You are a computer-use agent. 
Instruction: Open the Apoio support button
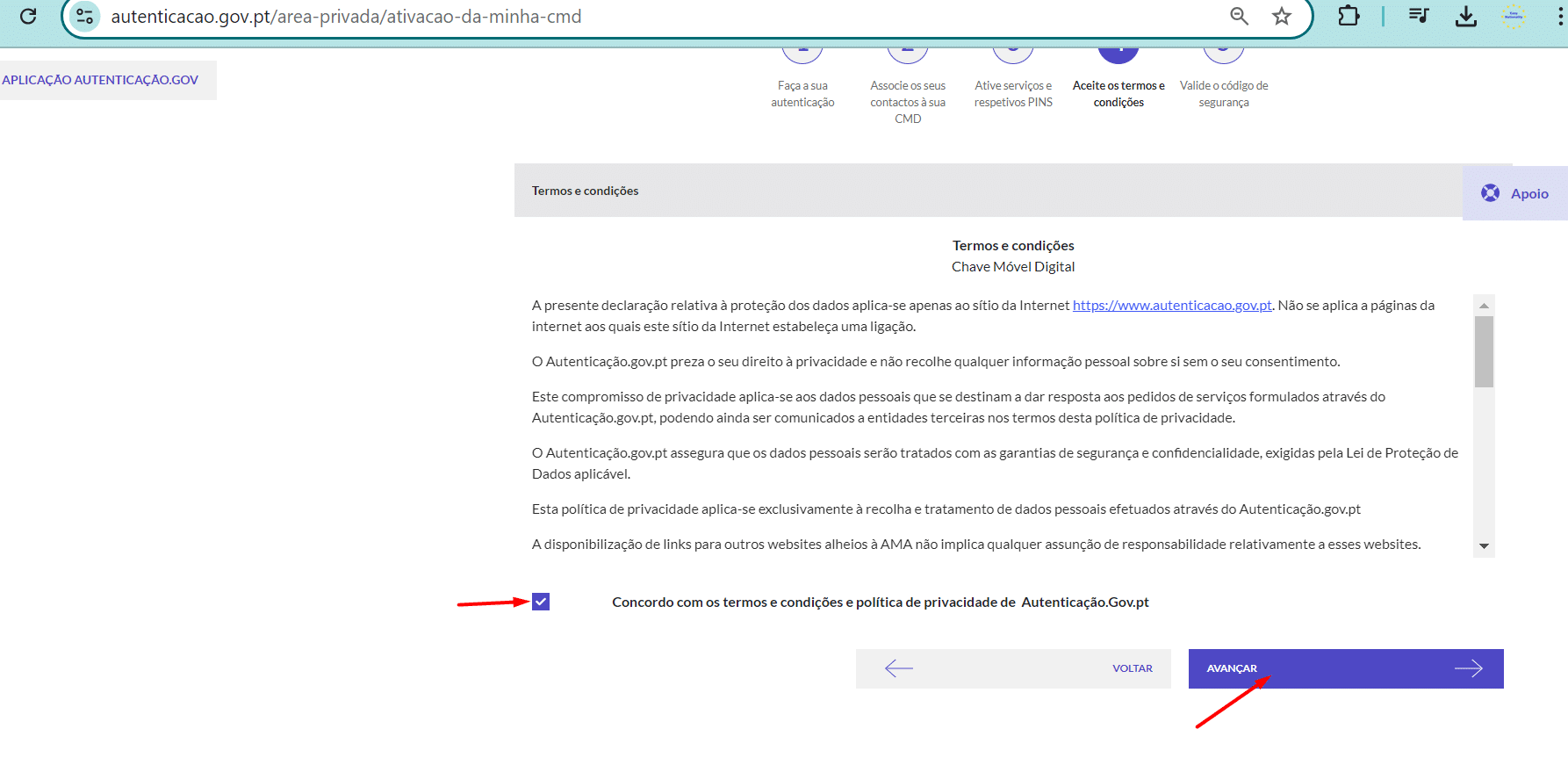[1514, 193]
